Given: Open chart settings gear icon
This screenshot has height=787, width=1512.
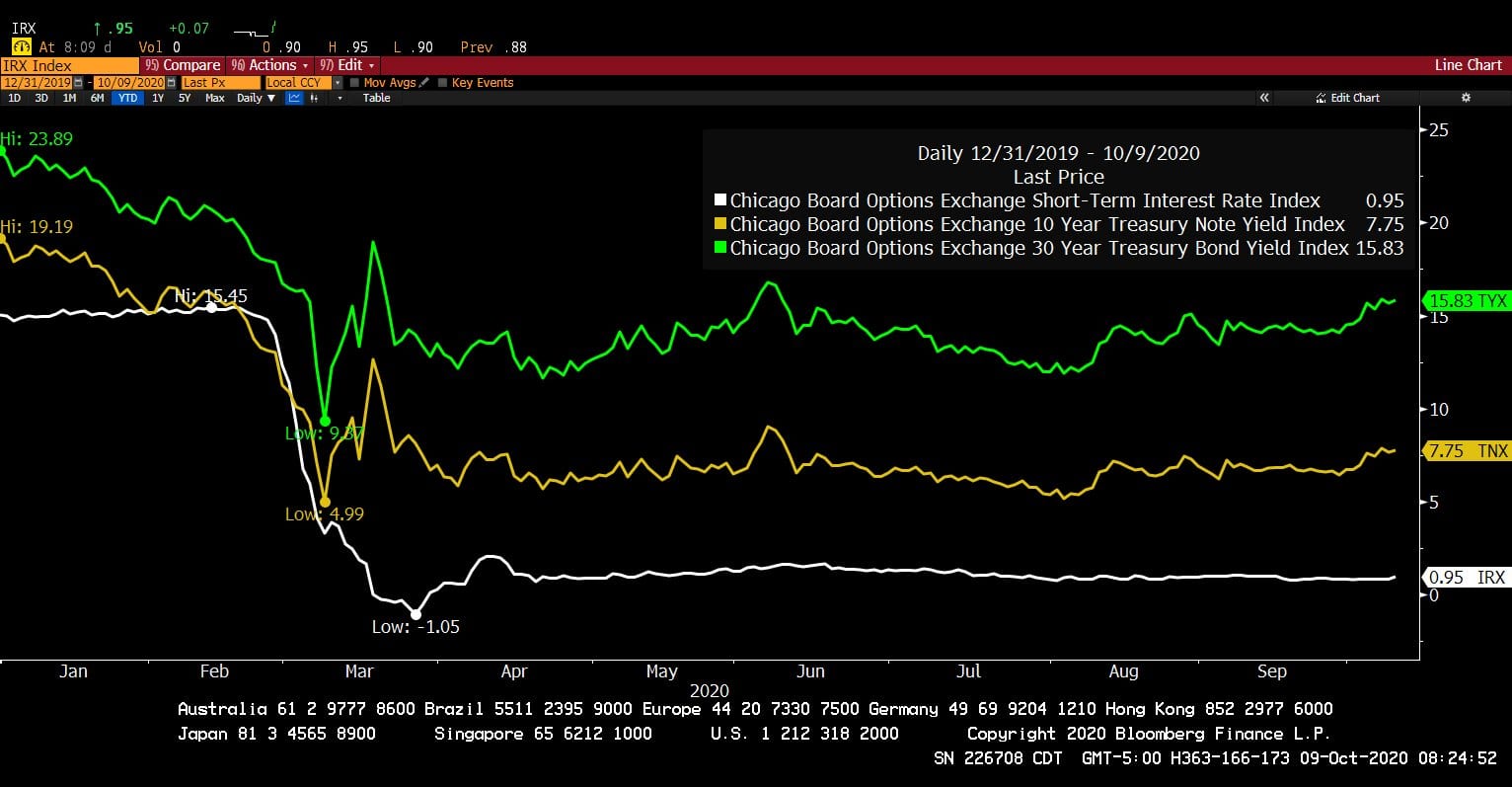Looking at the screenshot, I should pos(1466,98).
